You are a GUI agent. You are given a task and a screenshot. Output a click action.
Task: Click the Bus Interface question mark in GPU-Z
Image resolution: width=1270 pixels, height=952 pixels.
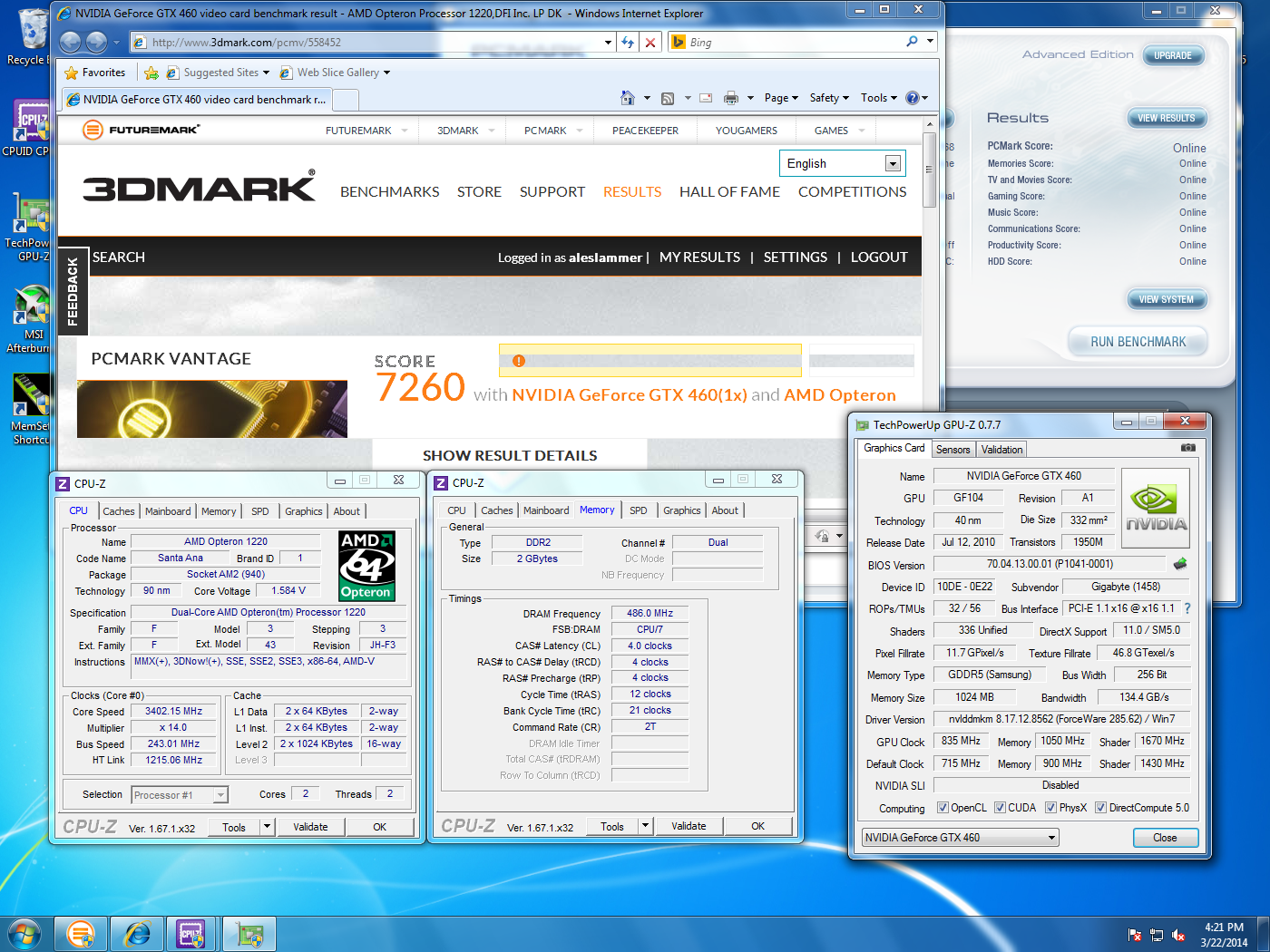1187,608
